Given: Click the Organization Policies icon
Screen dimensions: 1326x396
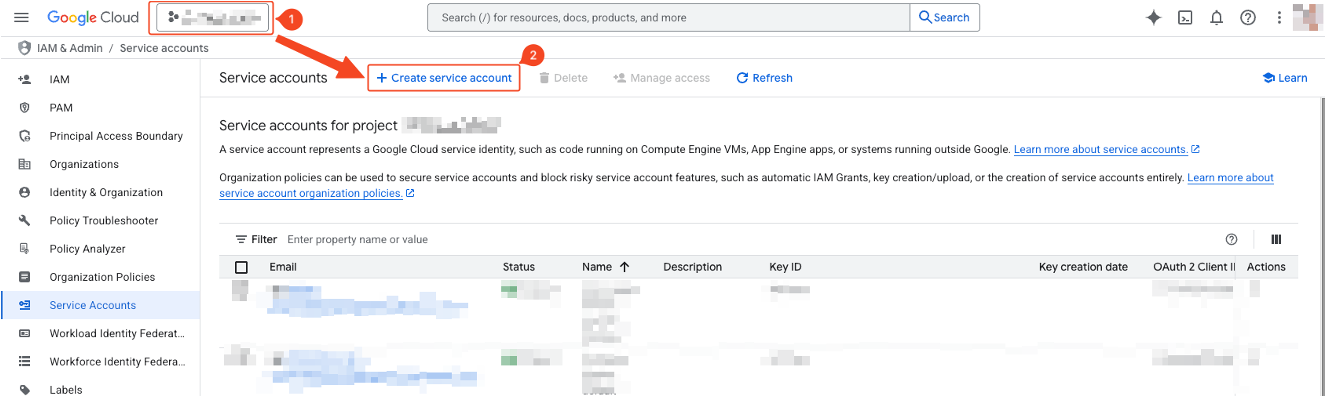Looking at the screenshot, I should 24,277.
